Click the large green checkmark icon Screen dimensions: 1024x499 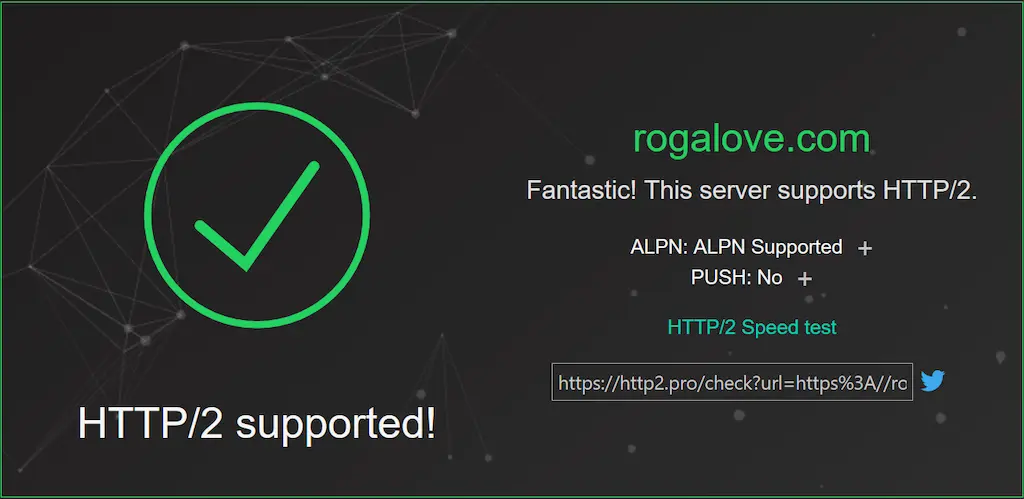tap(257, 216)
